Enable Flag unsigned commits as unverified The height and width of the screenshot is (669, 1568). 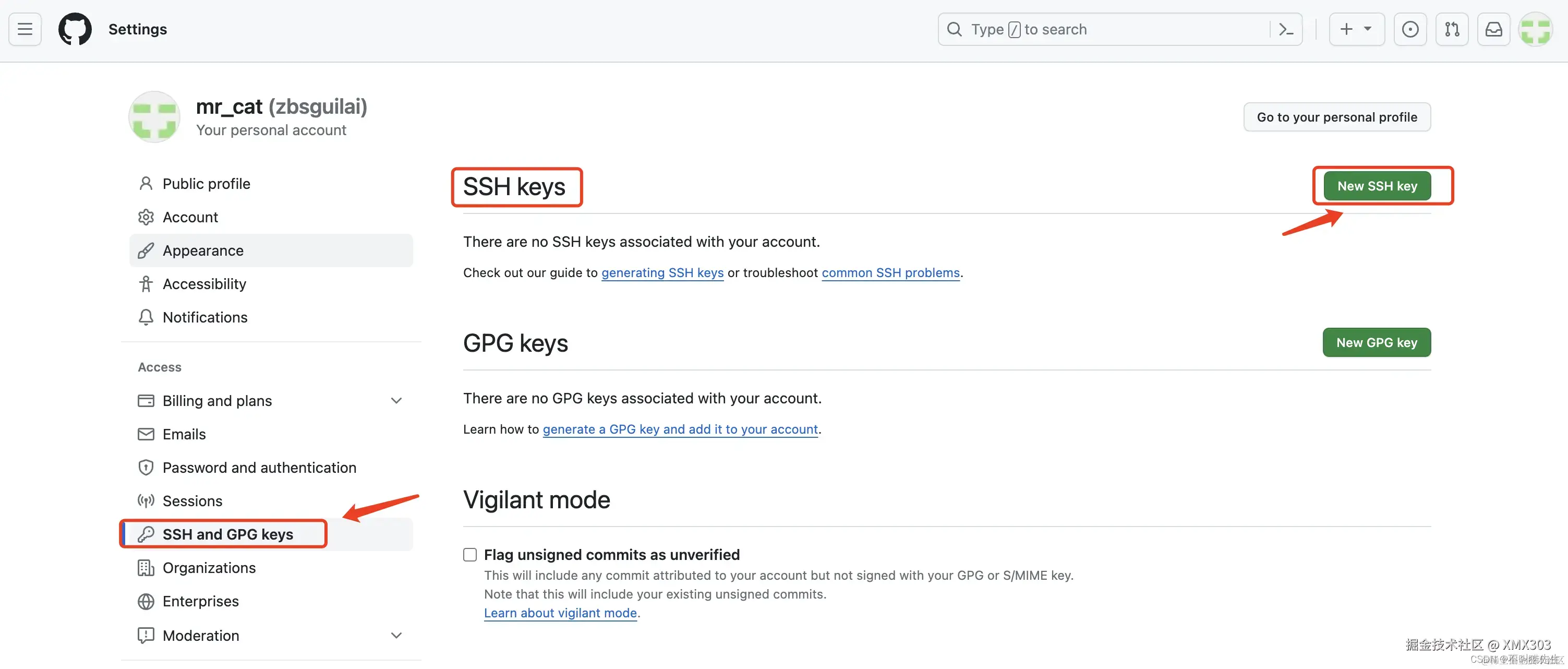[x=470, y=555]
